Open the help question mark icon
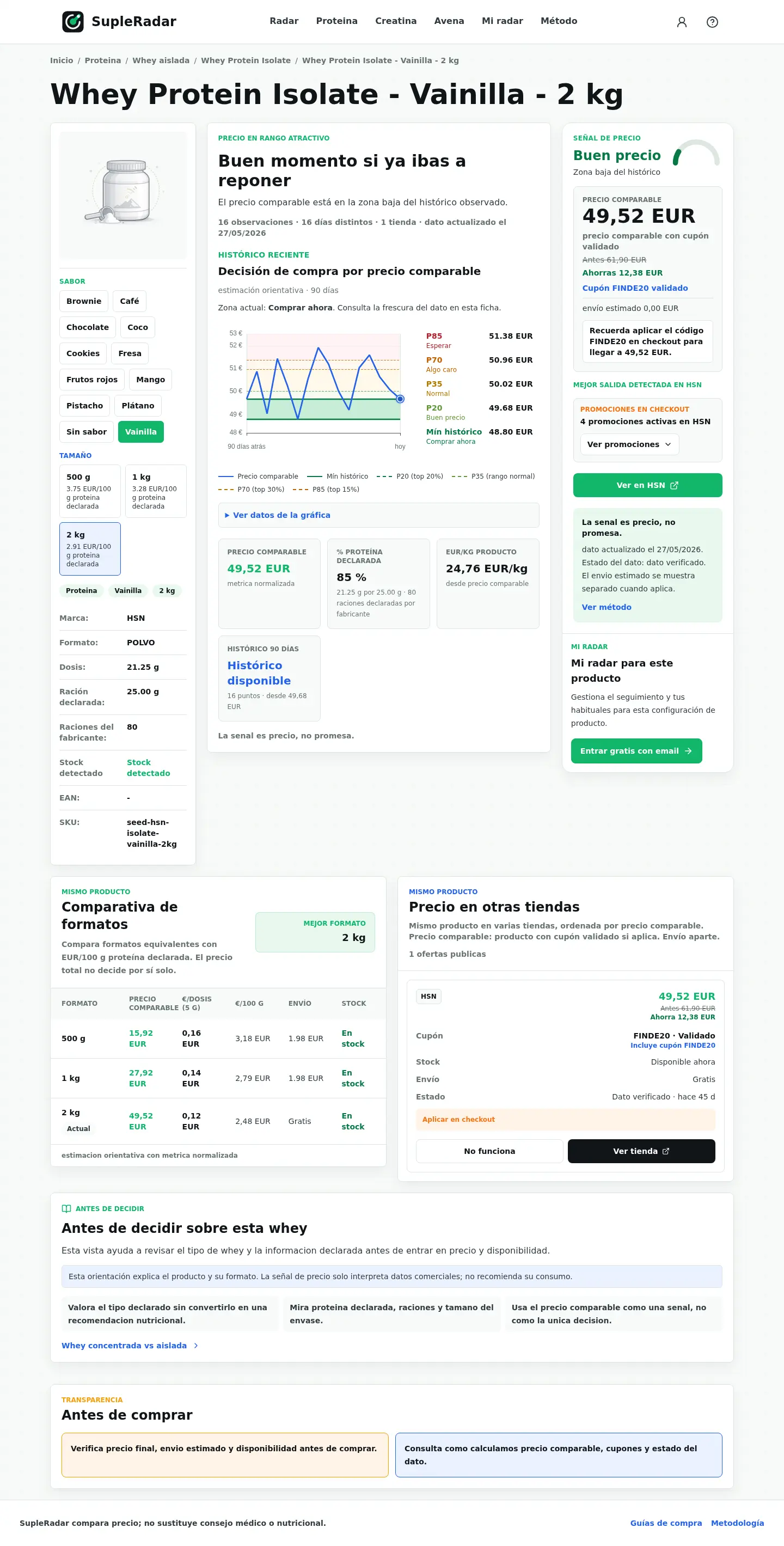Image resolution: width=784 pixels, height=1546 pixels. click(x=712, y=22)
